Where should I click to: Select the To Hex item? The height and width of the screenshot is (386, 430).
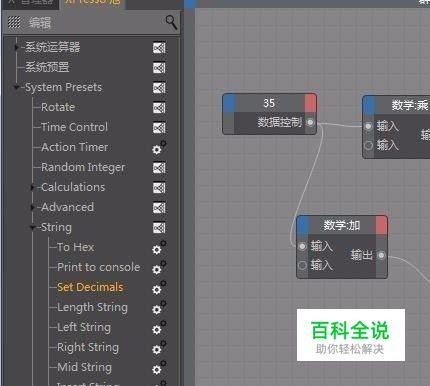[x=76, y=247]
